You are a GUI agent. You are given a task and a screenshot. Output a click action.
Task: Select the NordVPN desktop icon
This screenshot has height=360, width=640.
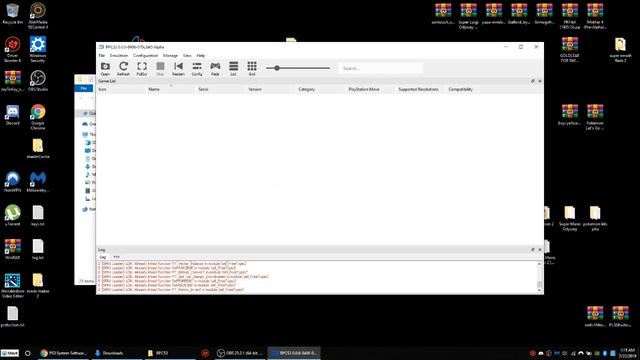[x=12, y=182]
